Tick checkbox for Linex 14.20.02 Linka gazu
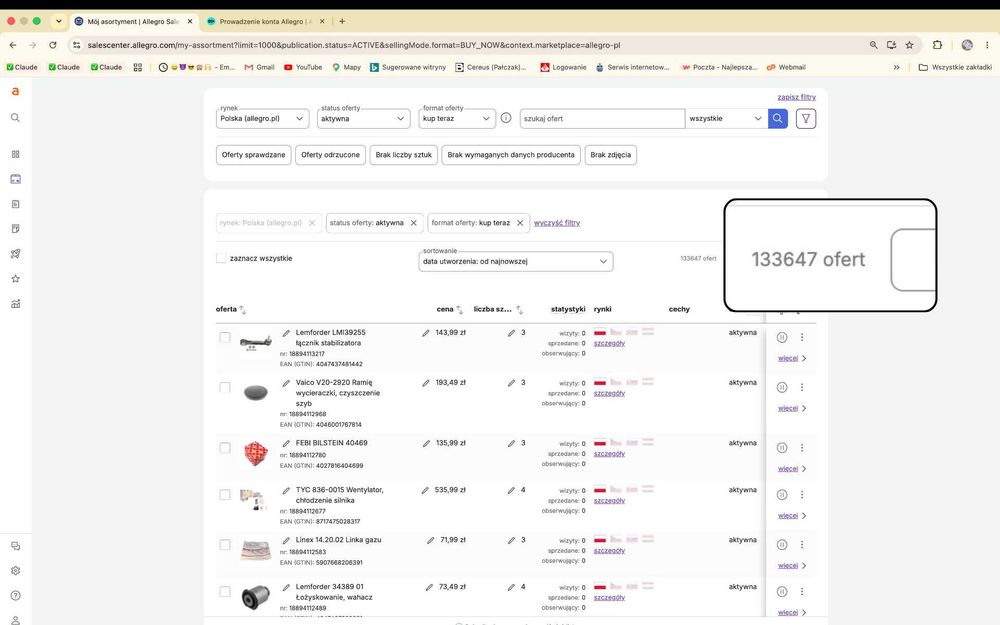 pos(224,545)
